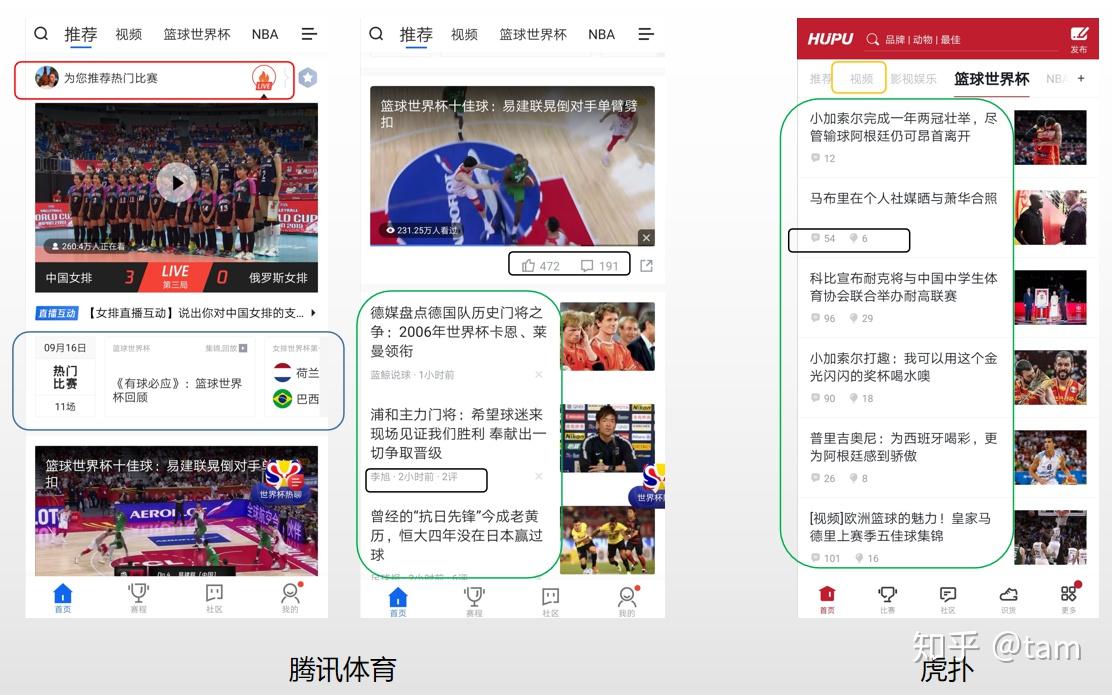The height and width of the screenshot is (695, 1112).
Task: Open Hupu 比赛 trophy icon in bottom bar
Action: click(887, 599)
